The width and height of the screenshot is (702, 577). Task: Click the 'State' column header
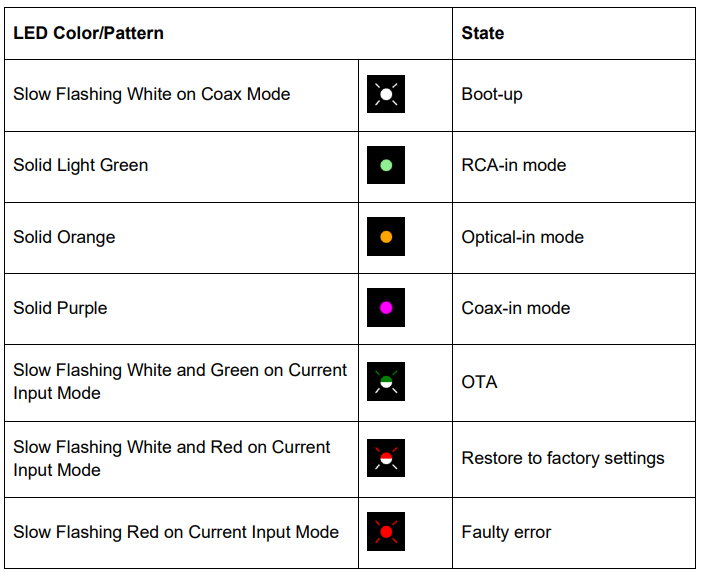pyautogui.click(x=482, y=33)
